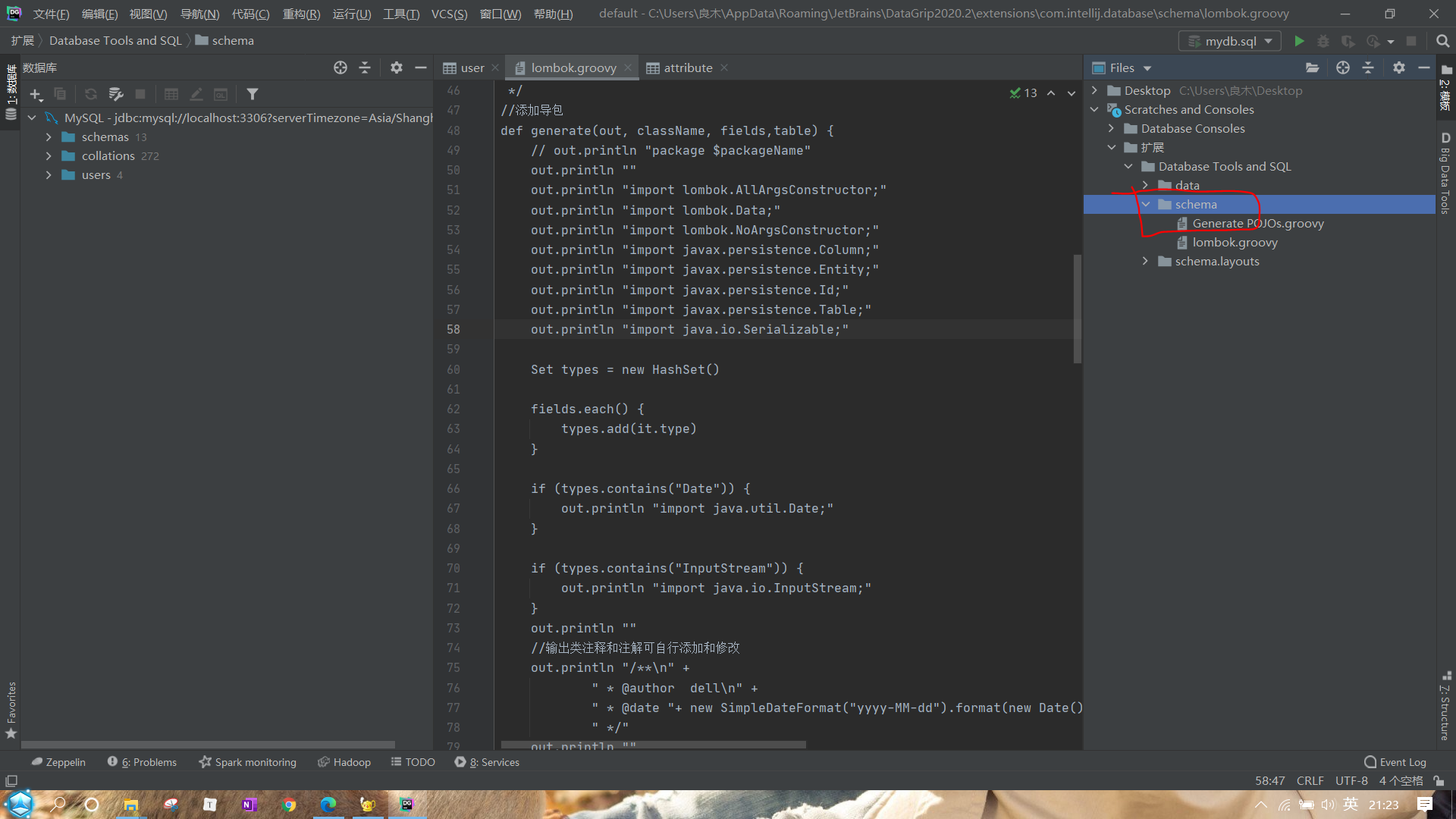Click the refresh icon in database panel

(x=91, y=94)
